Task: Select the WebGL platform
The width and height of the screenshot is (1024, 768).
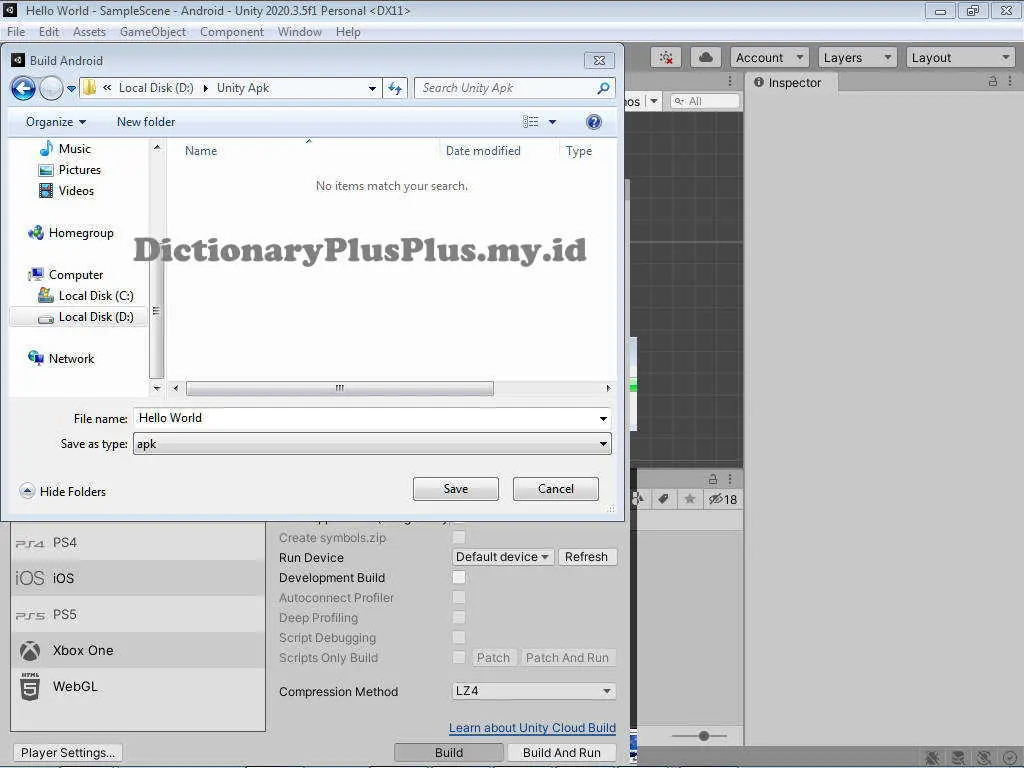Action: [138, 686]
